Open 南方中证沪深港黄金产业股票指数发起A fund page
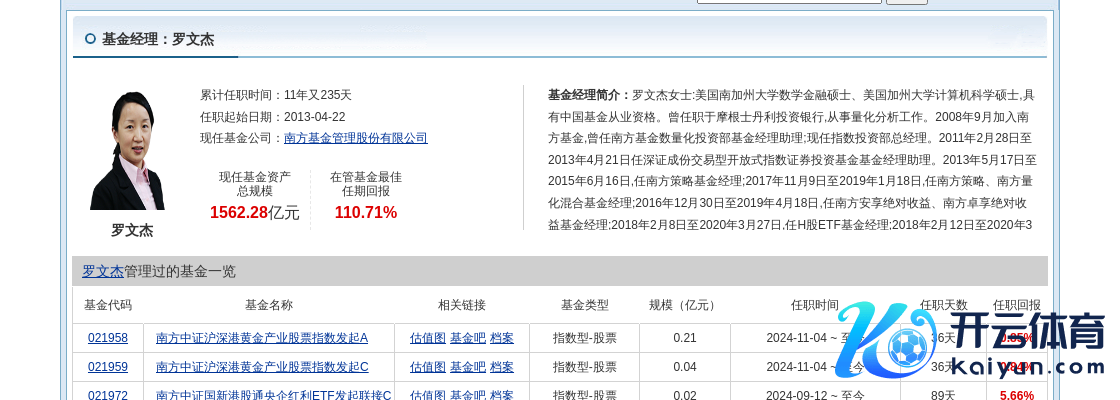The image size is (1120, 400). (x=262, y=338)
